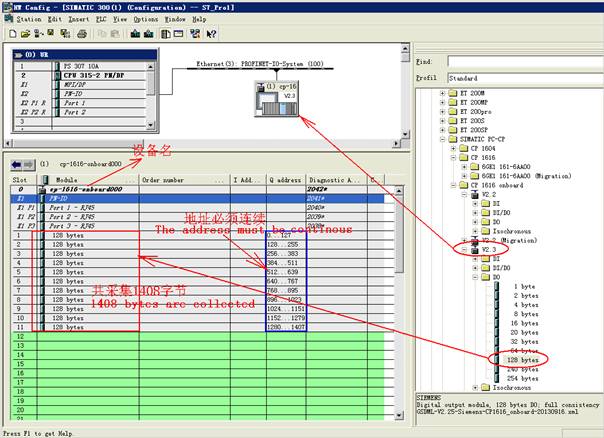Click into the Find search field
Screen dimensions: 604x438
[520, 61]
